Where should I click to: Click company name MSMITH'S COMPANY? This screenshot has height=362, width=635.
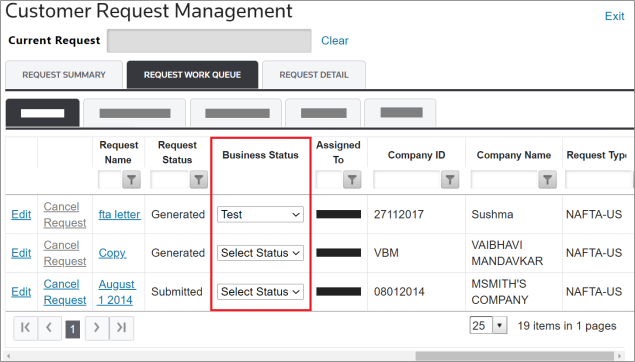[500, 292]
